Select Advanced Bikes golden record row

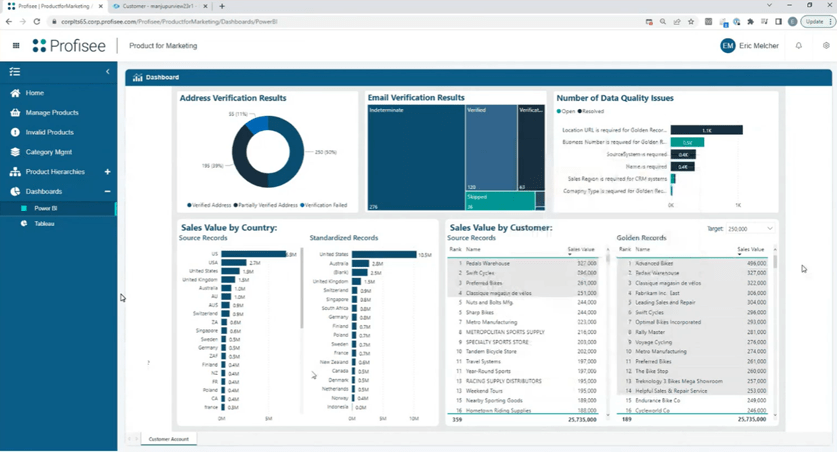point(692,264)
